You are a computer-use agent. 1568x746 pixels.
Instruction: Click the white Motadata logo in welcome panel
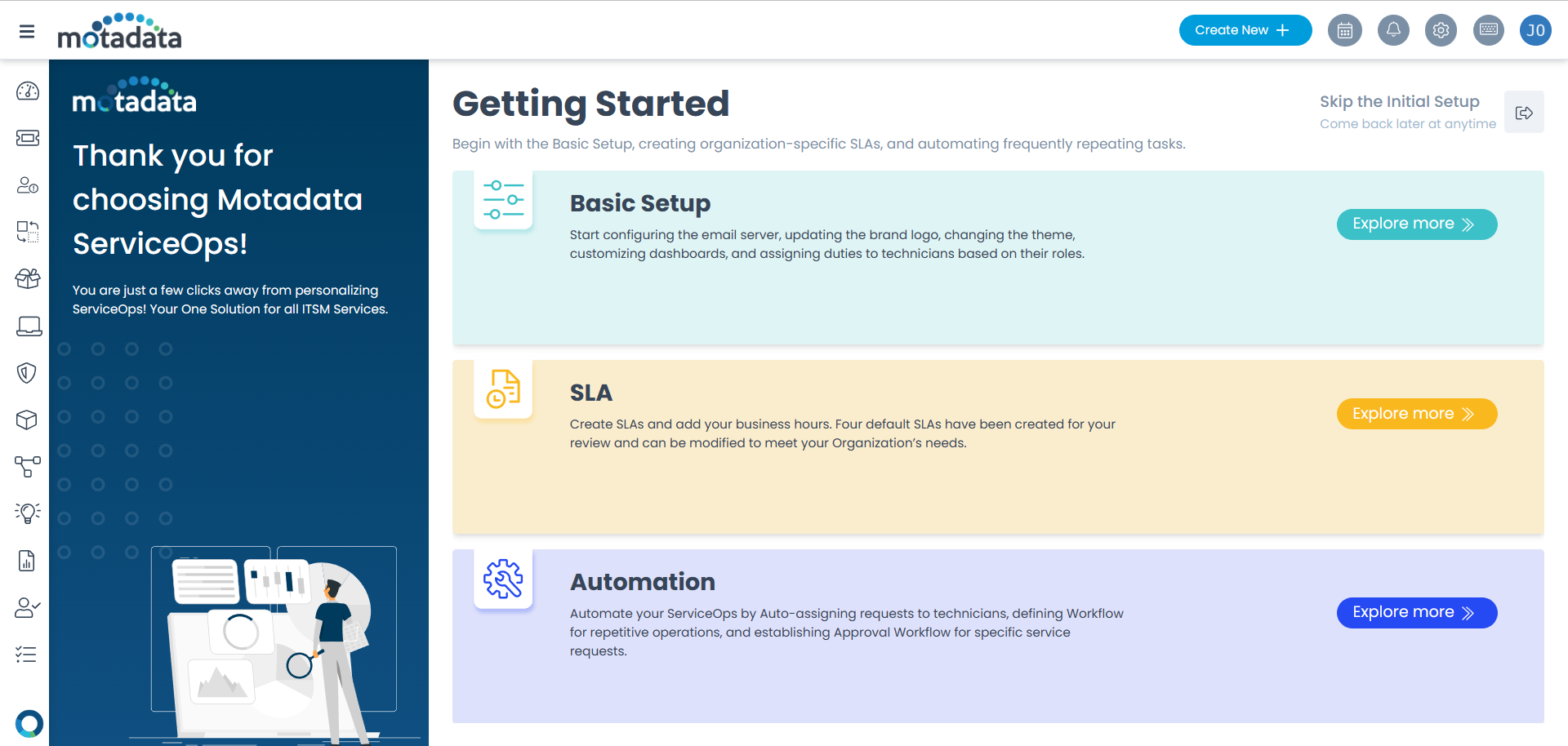pyautogui.click(x=135, y=96)
